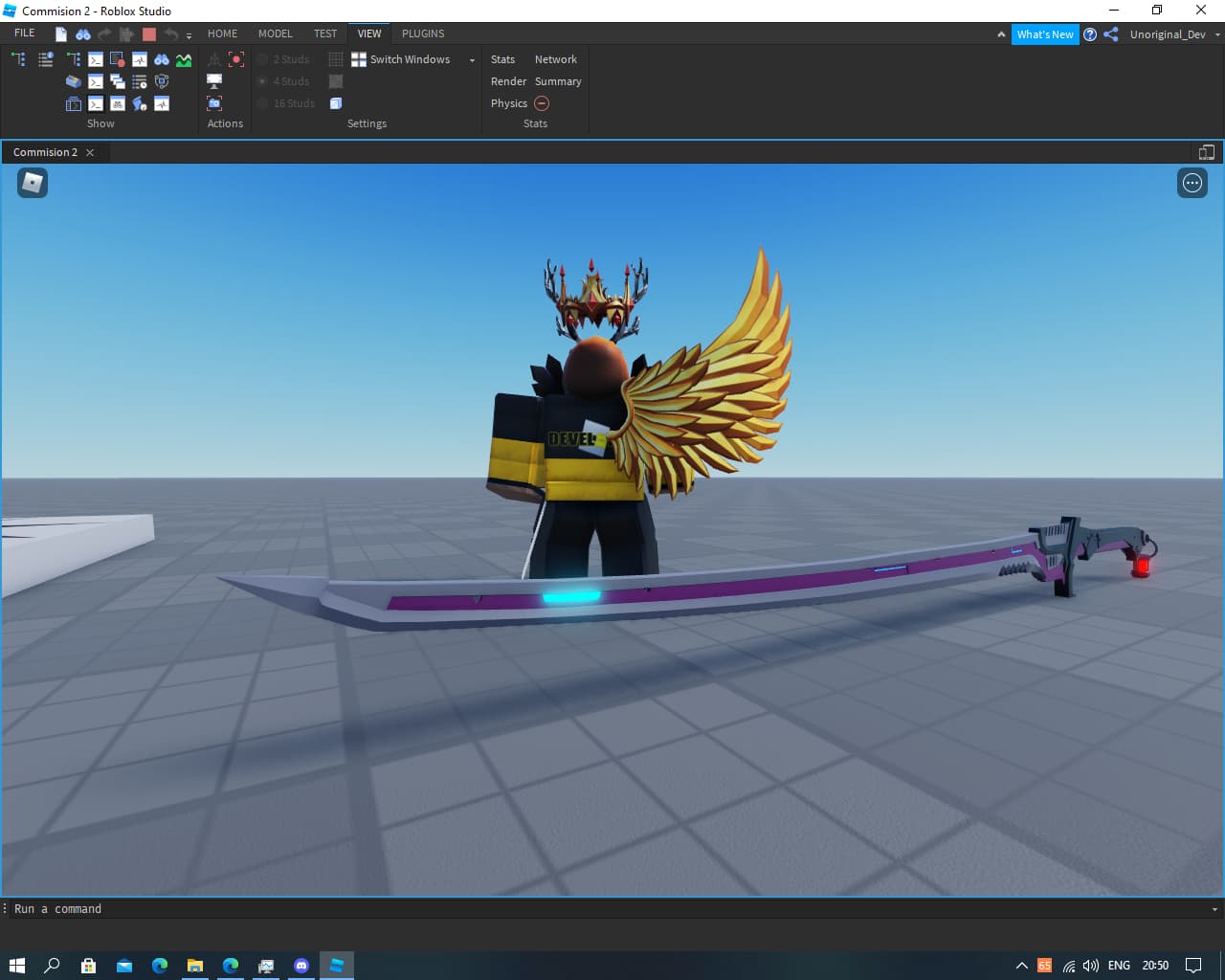Toggle Summary stats display
The image size is (1225, 980).
point(558,81)
